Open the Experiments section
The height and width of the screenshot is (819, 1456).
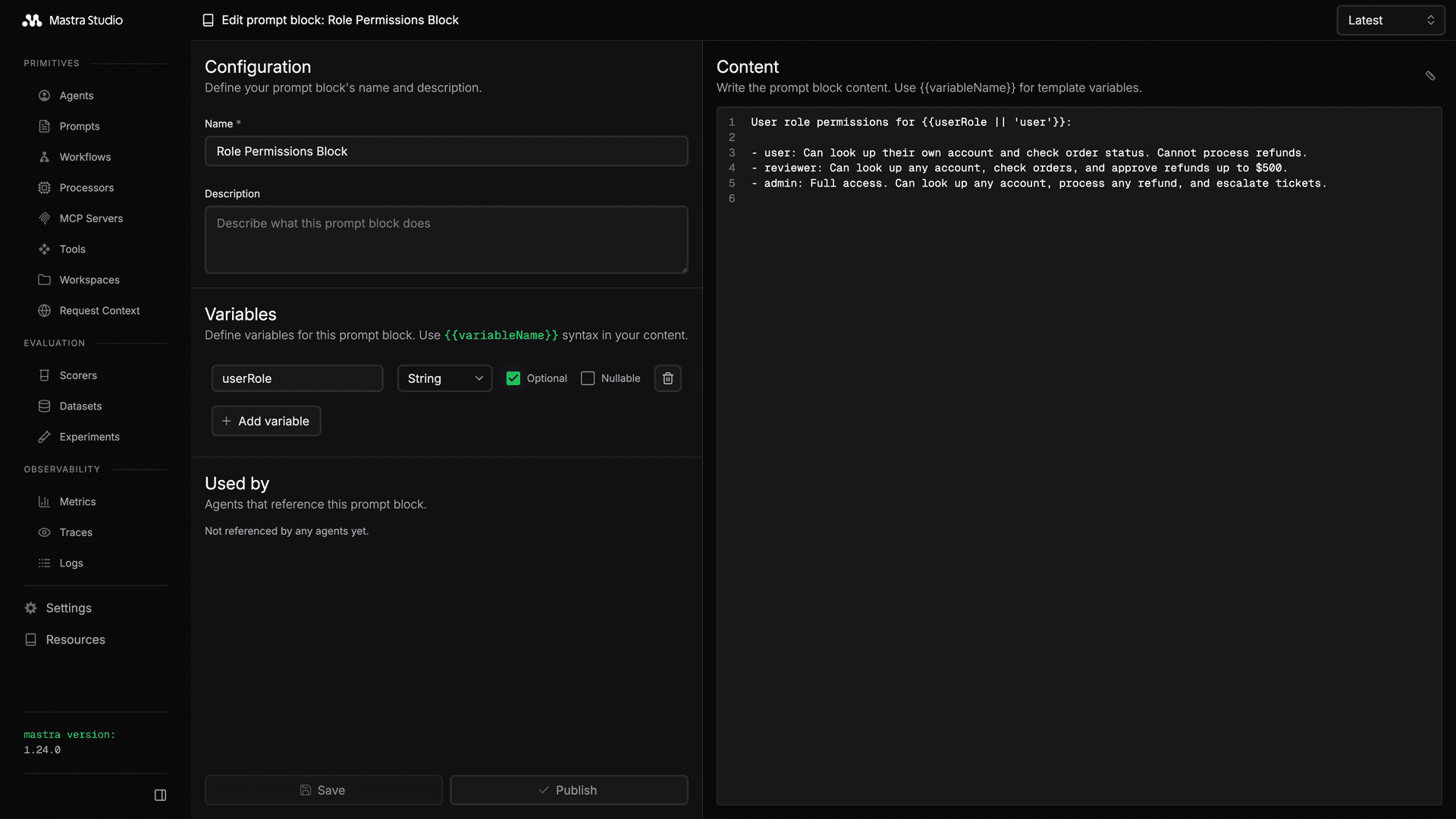89,437
